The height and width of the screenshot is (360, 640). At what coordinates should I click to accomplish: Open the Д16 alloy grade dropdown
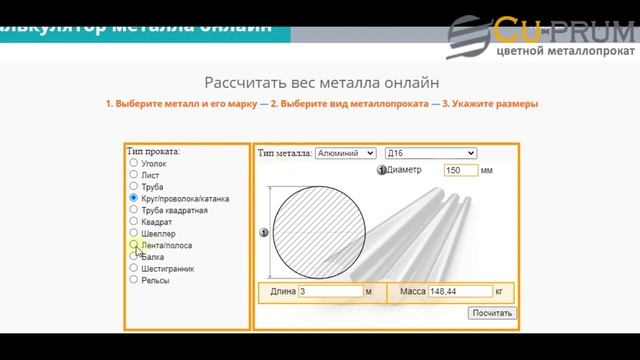point(431,153)
